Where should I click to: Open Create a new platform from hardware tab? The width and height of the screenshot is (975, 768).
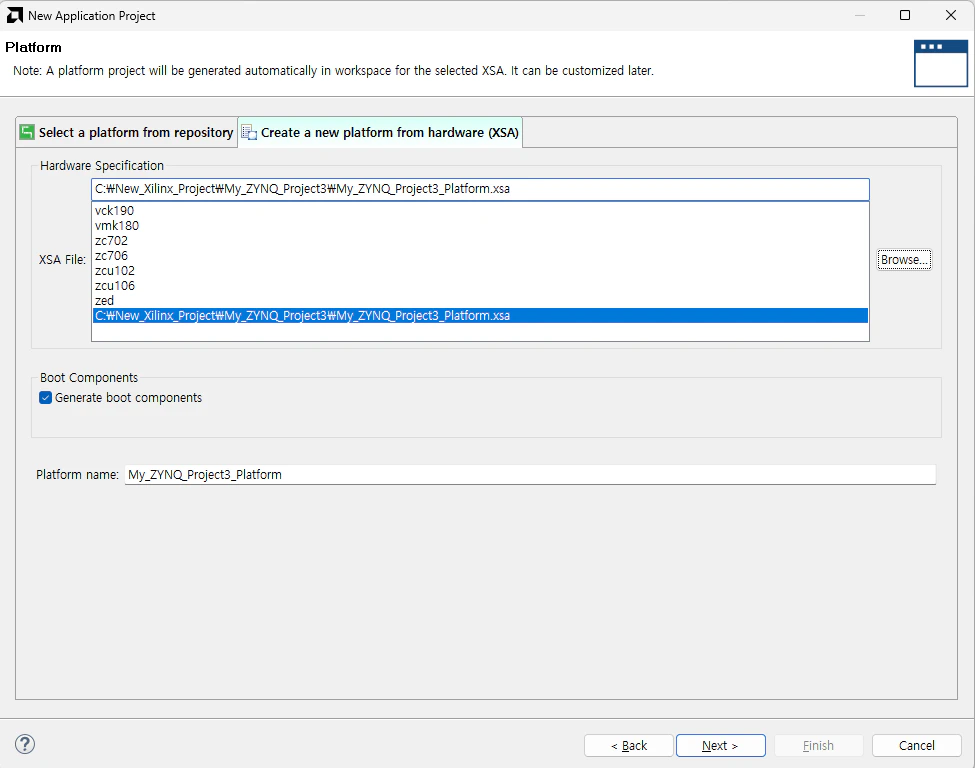coord(381,132)
